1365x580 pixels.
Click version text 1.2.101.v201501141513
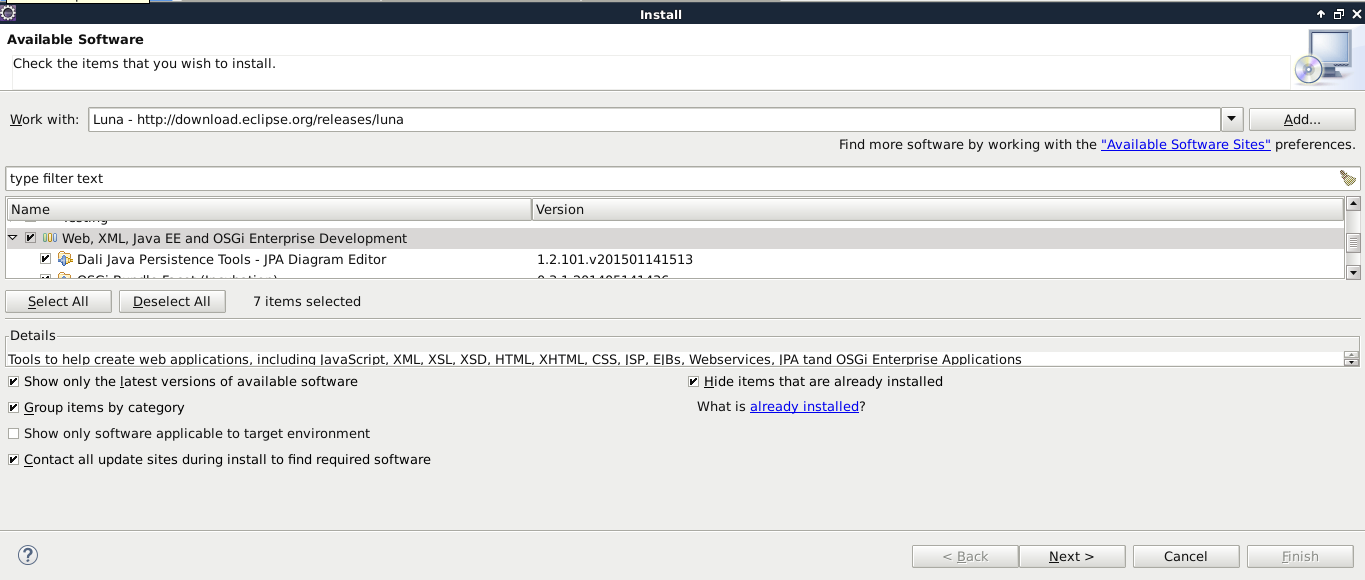[615, 259]
